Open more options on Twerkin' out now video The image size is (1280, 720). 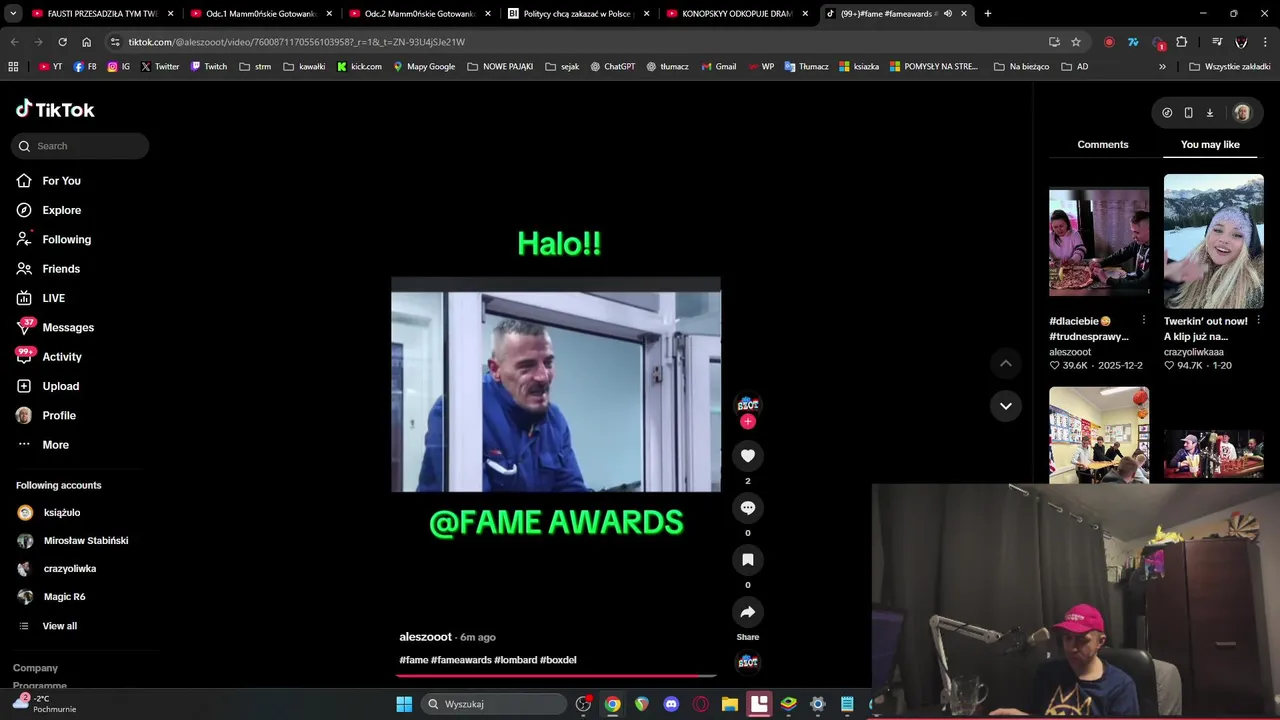pos(1258,321)
